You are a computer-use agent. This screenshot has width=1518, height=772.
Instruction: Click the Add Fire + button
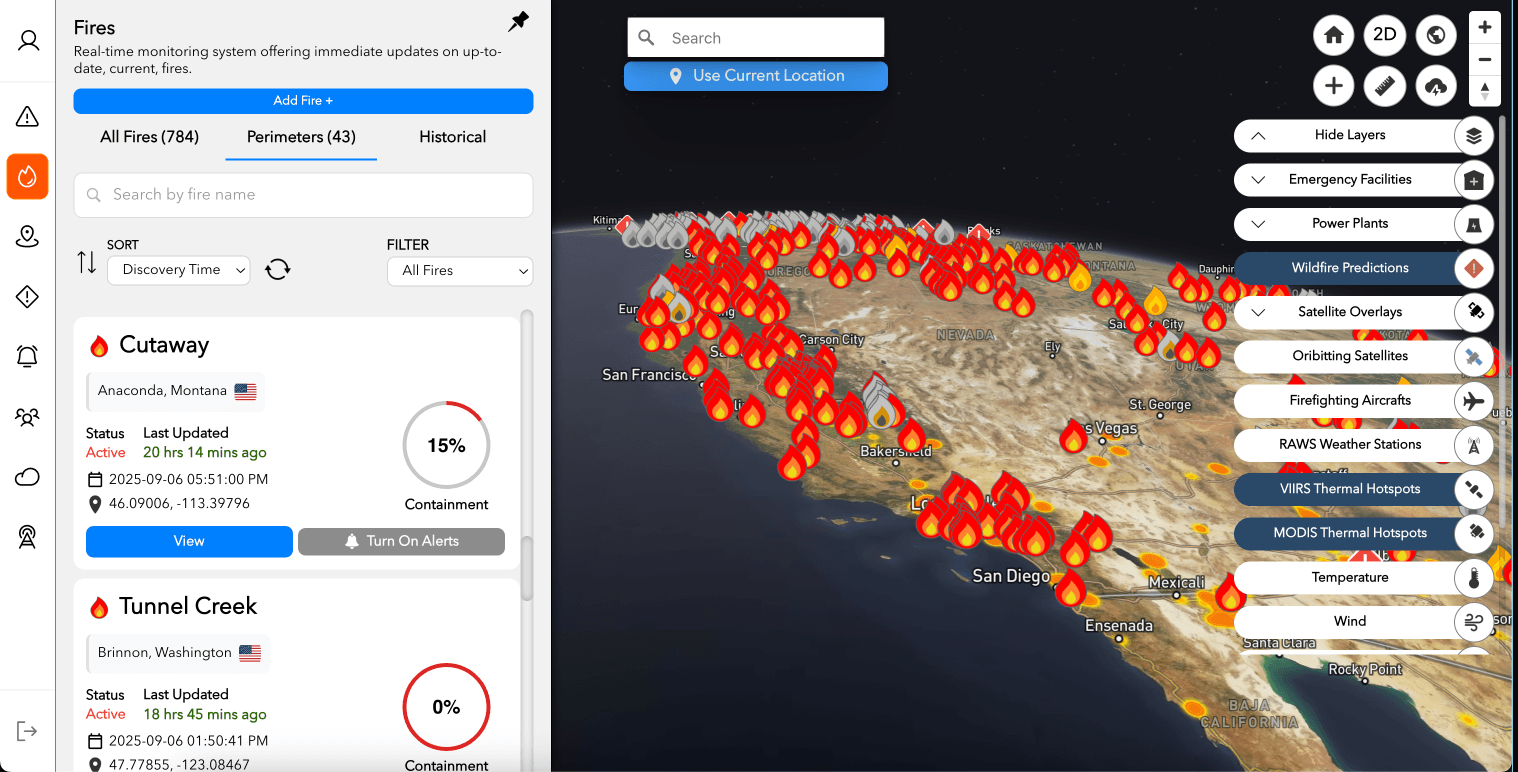(303, 101)
